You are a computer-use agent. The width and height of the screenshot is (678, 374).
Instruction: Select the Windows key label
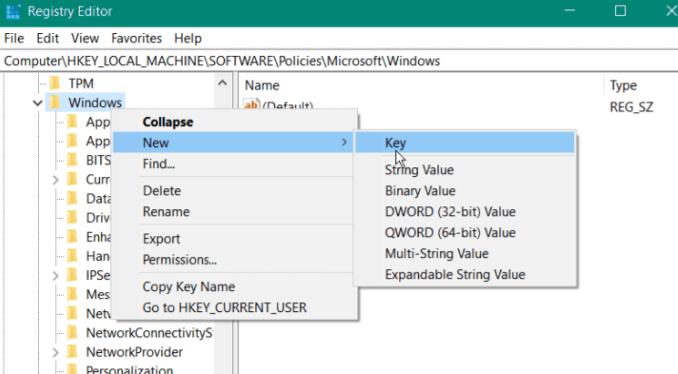click(95, 103)
